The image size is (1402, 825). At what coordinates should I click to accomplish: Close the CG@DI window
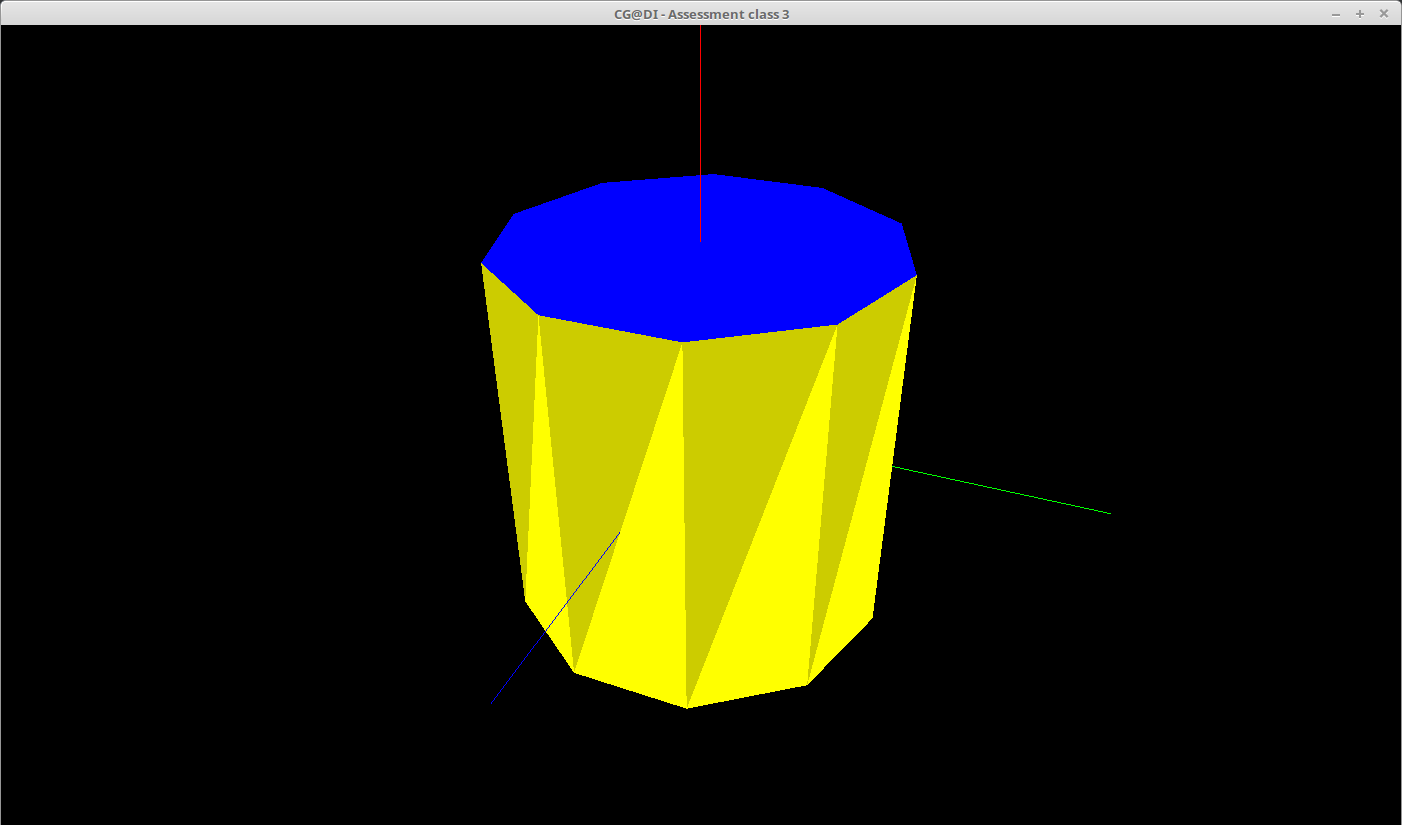(x=1384, y=14)
